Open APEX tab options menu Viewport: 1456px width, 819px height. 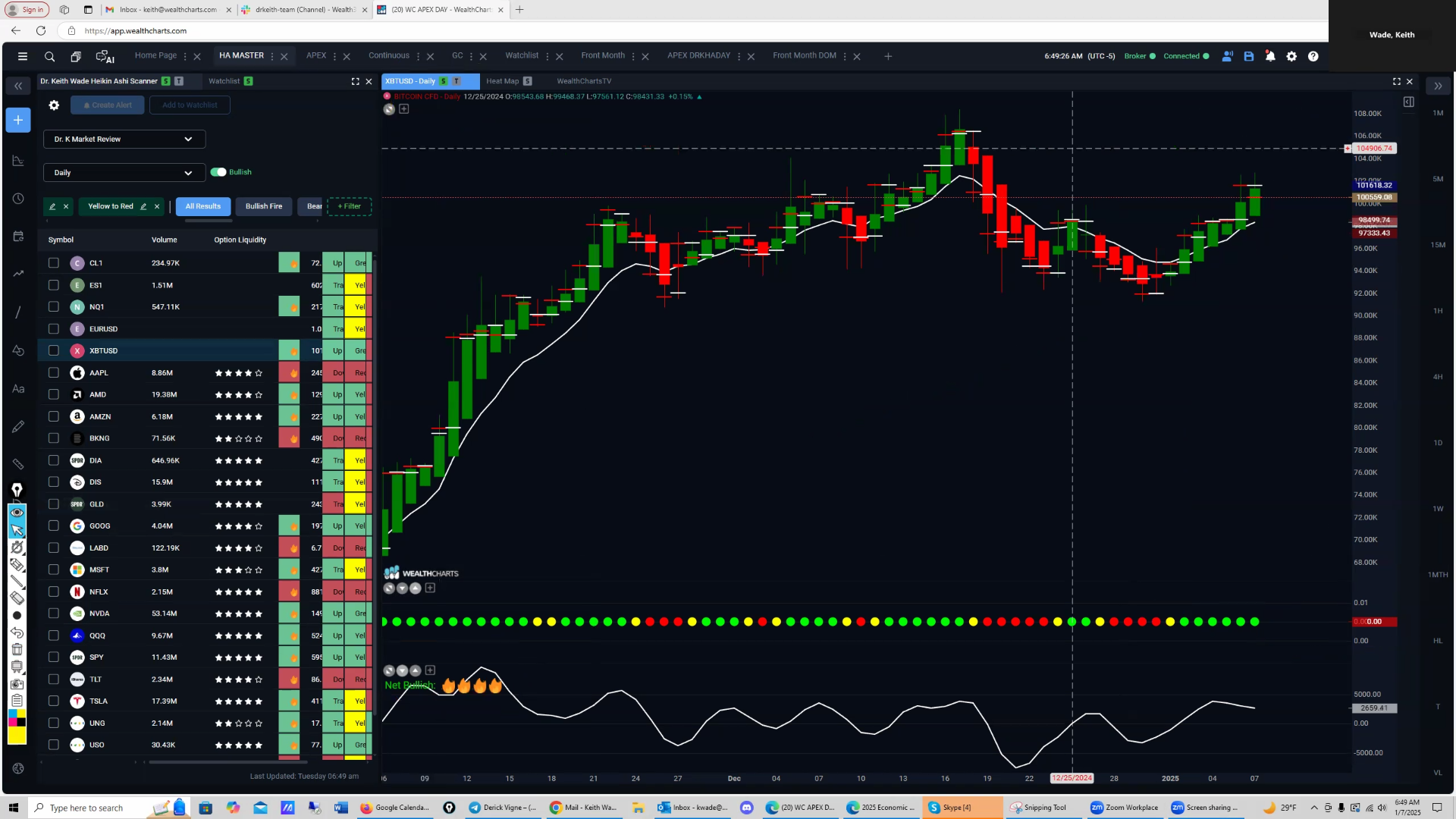(x=334, y=56)
